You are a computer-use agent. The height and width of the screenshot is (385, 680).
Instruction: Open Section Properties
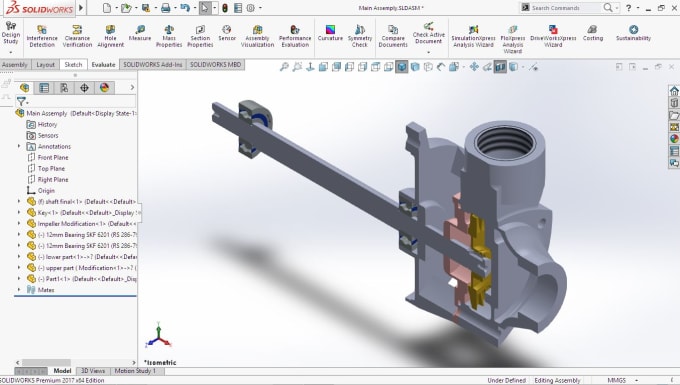coord(200,36)
